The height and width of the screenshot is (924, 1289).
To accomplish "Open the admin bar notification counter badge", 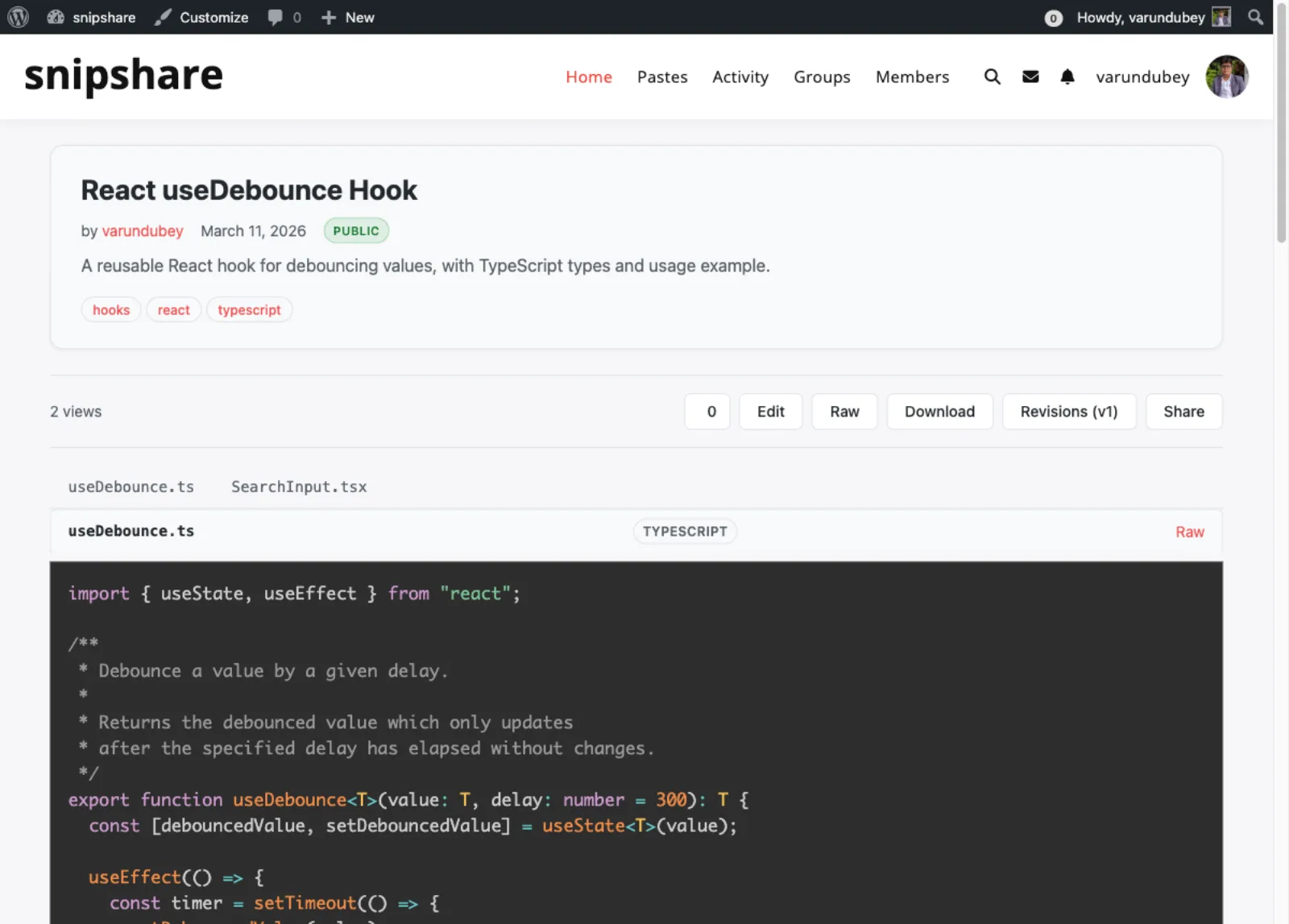I will (x=1053, y=18).
